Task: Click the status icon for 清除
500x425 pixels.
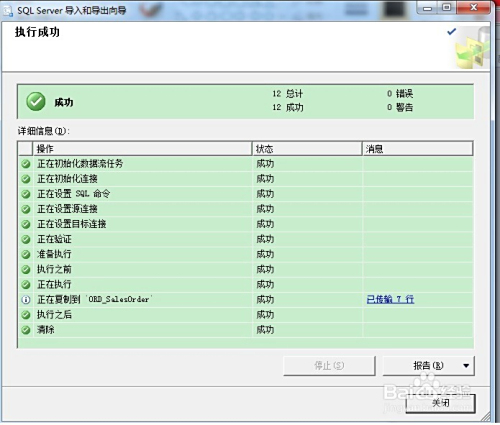Action: click(26, 330)
